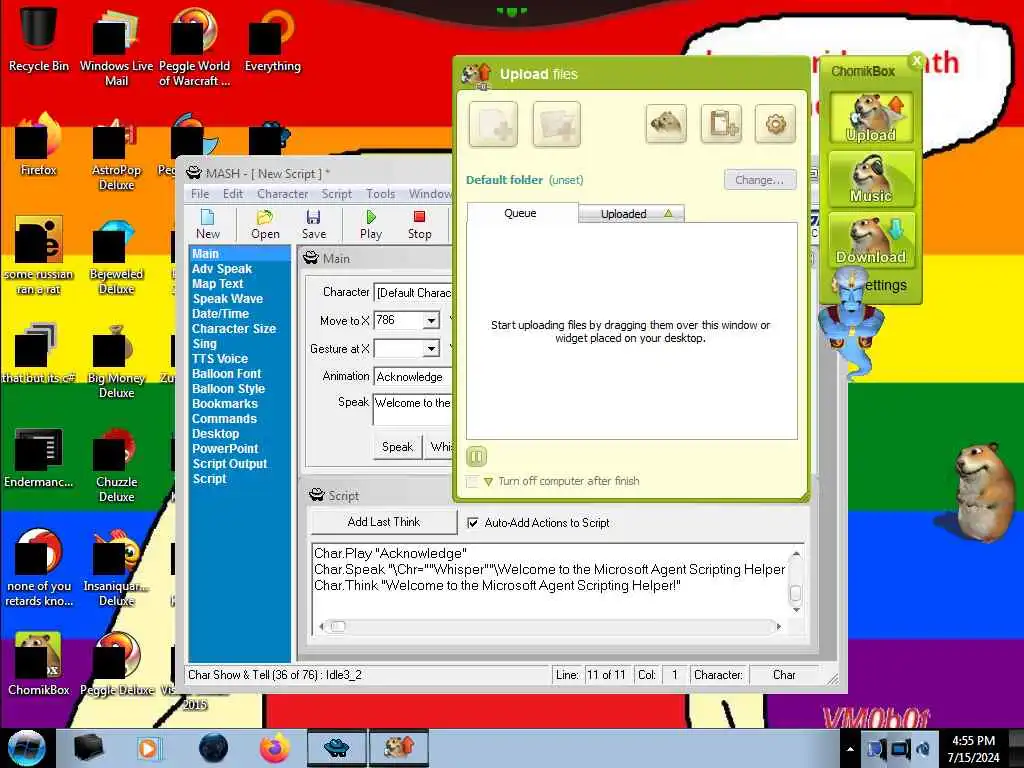Open the Tools menu in MASH
The height and width of the screenshot is (768, 1024).
coord(380,194)
